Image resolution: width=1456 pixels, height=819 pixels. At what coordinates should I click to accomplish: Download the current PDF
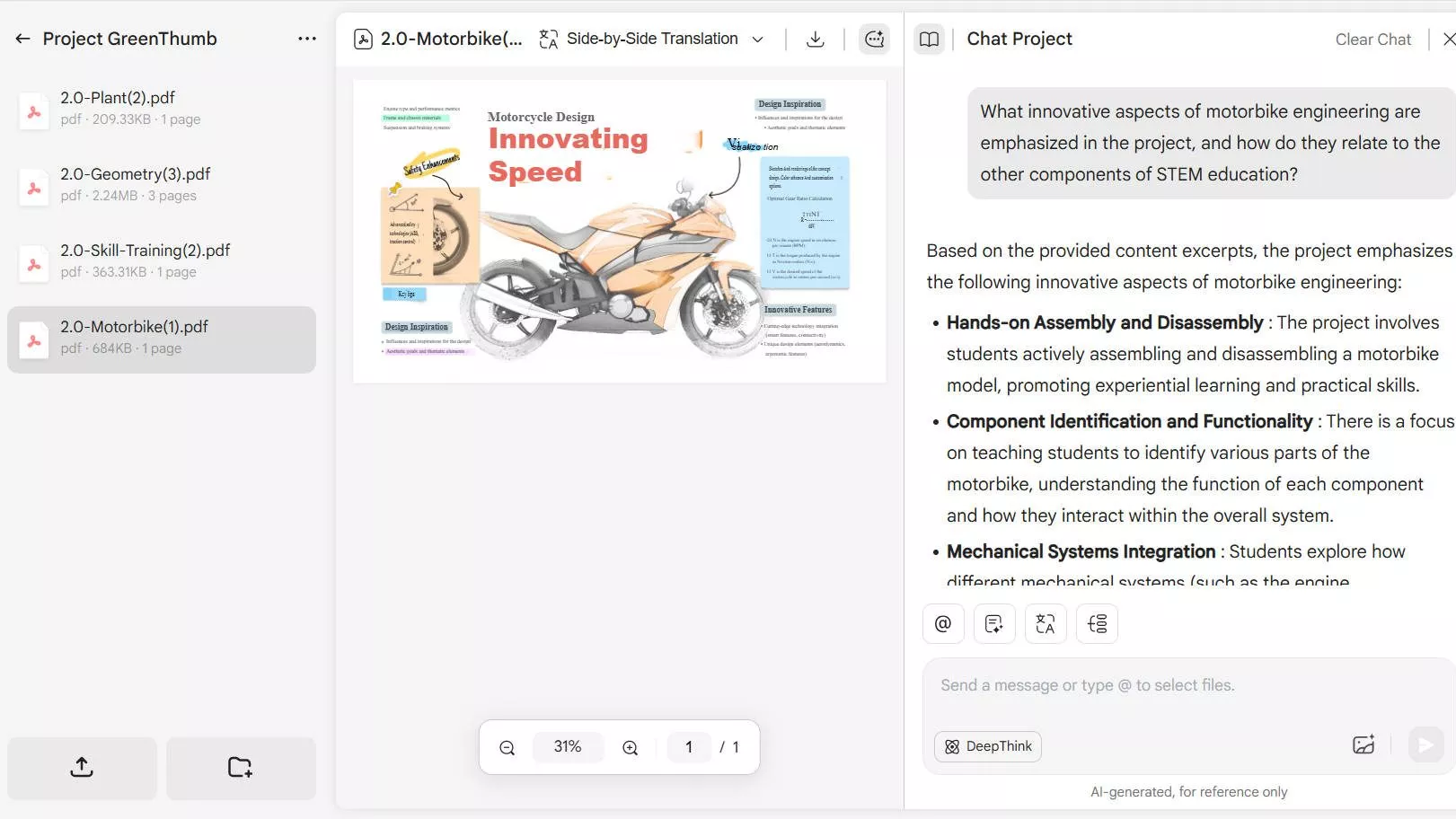click(x=815, y=39)
